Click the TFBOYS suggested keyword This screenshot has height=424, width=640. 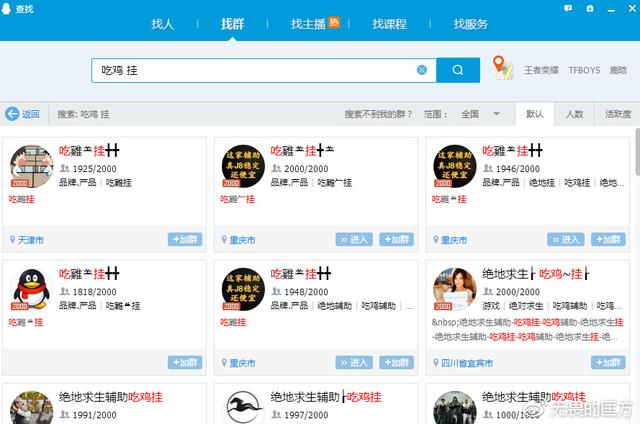click(x=584, y=70)
